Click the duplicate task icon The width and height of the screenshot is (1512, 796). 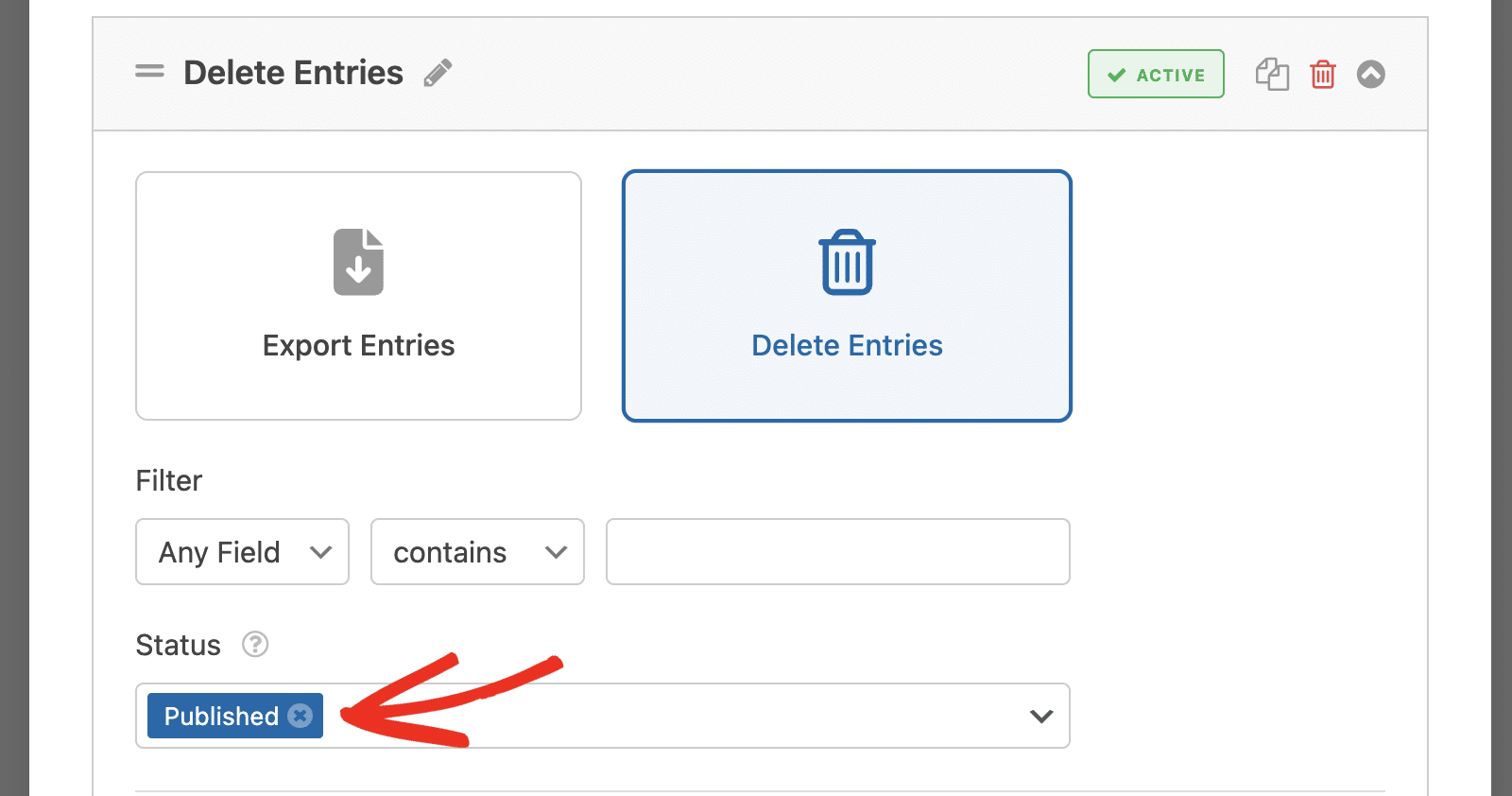1272,74
